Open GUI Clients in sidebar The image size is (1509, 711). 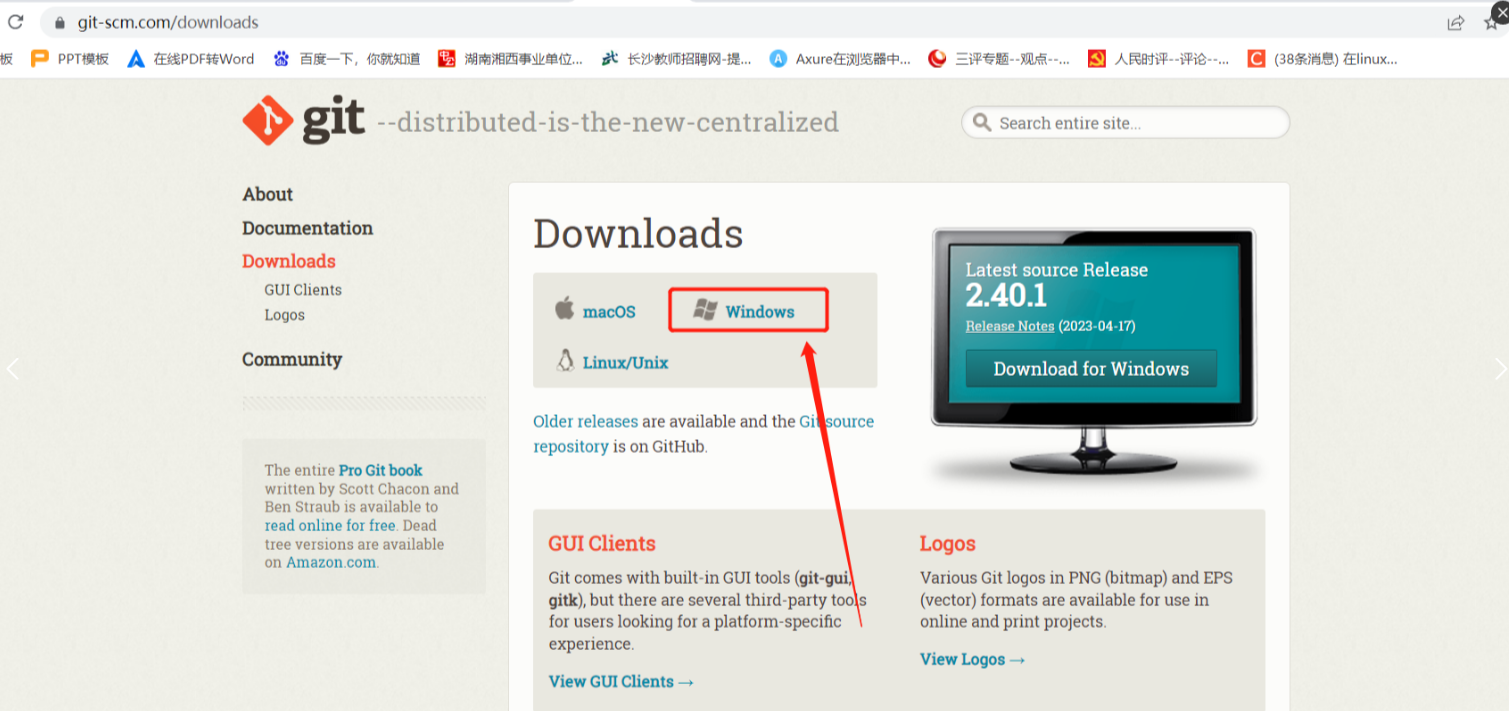pos(303,290)
